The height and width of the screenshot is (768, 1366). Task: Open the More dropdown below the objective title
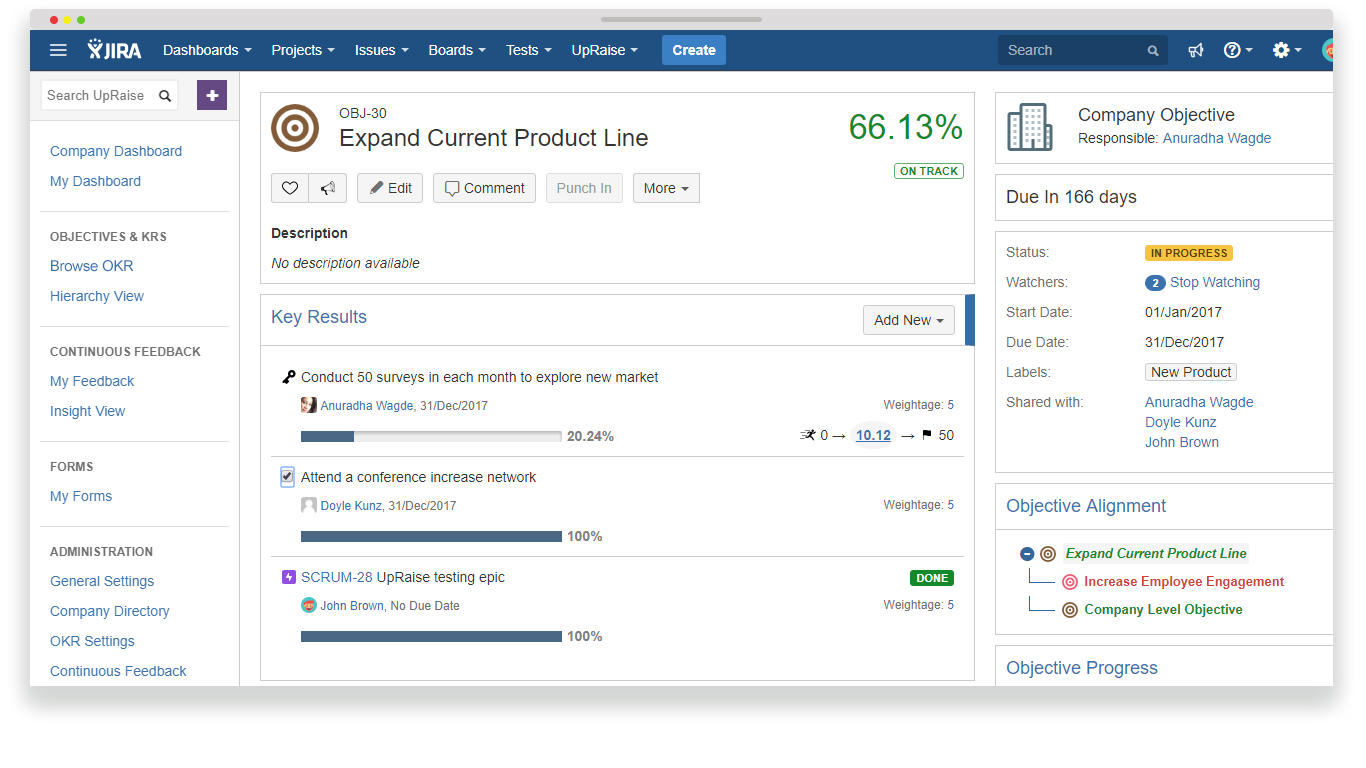click(666, 188)
